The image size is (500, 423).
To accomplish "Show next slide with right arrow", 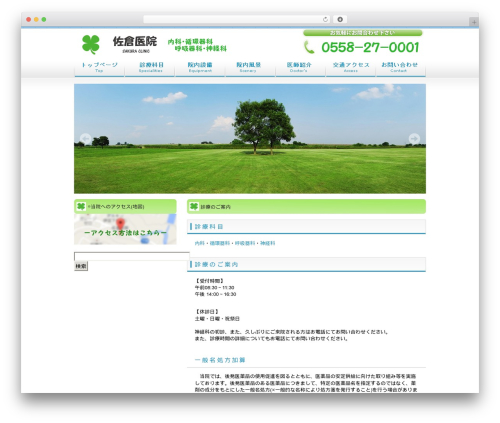I will point(414,139).
